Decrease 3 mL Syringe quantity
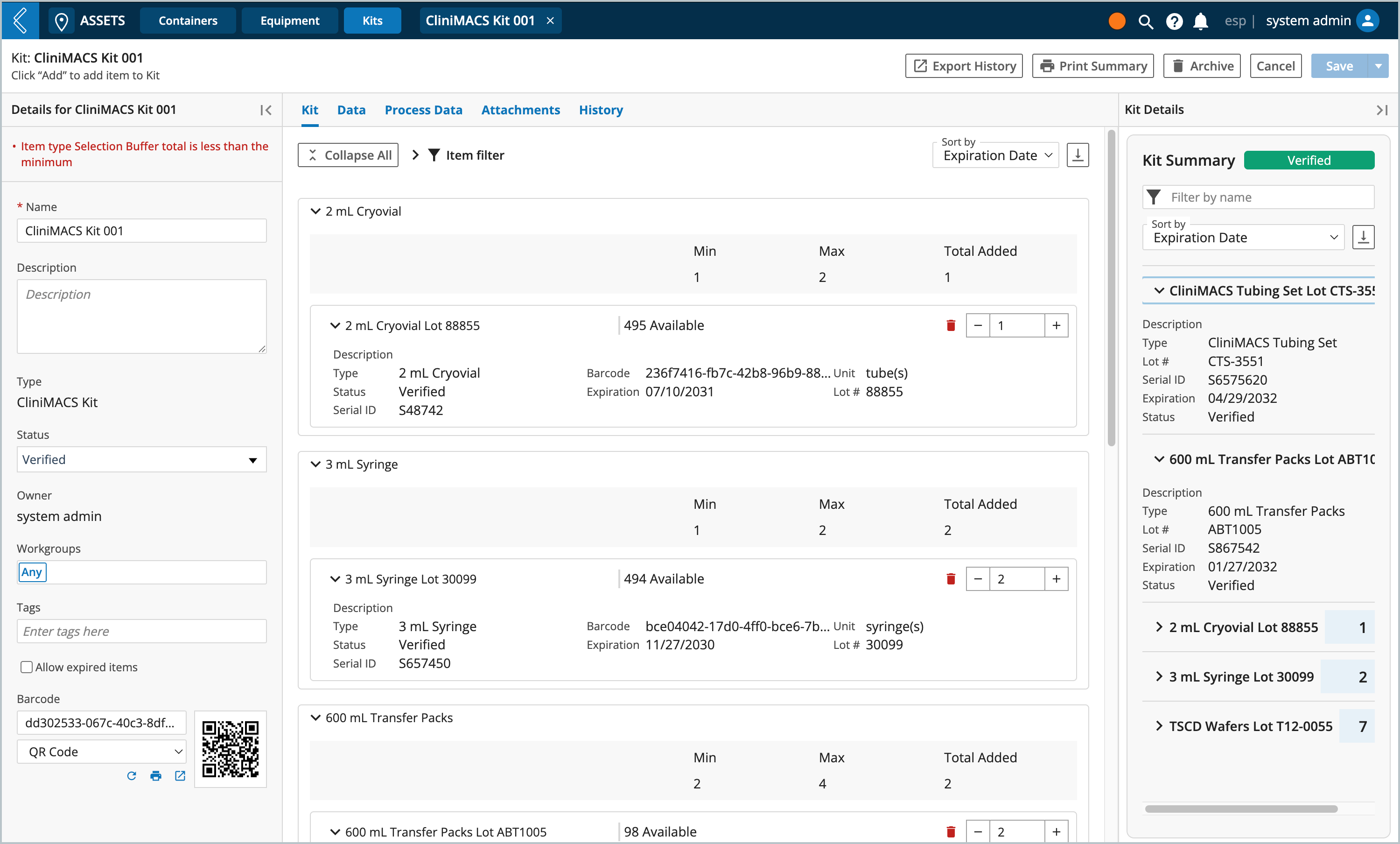This screenshot has width=1400, height=844. [x=978, y=579]
